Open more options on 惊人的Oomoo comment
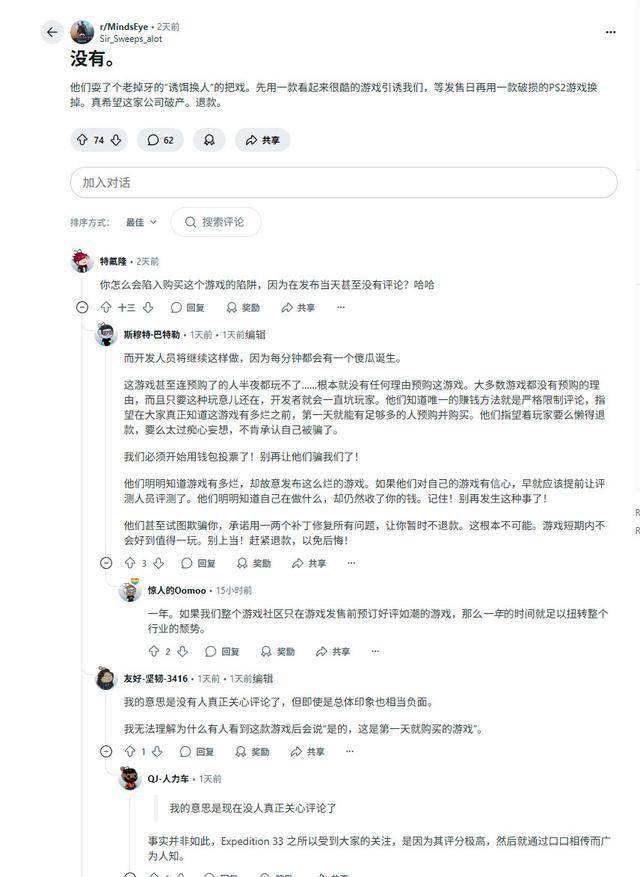Image resolution: width=640 pixels, height=877 pixels. pyautogui.click(x=375, y=652)
